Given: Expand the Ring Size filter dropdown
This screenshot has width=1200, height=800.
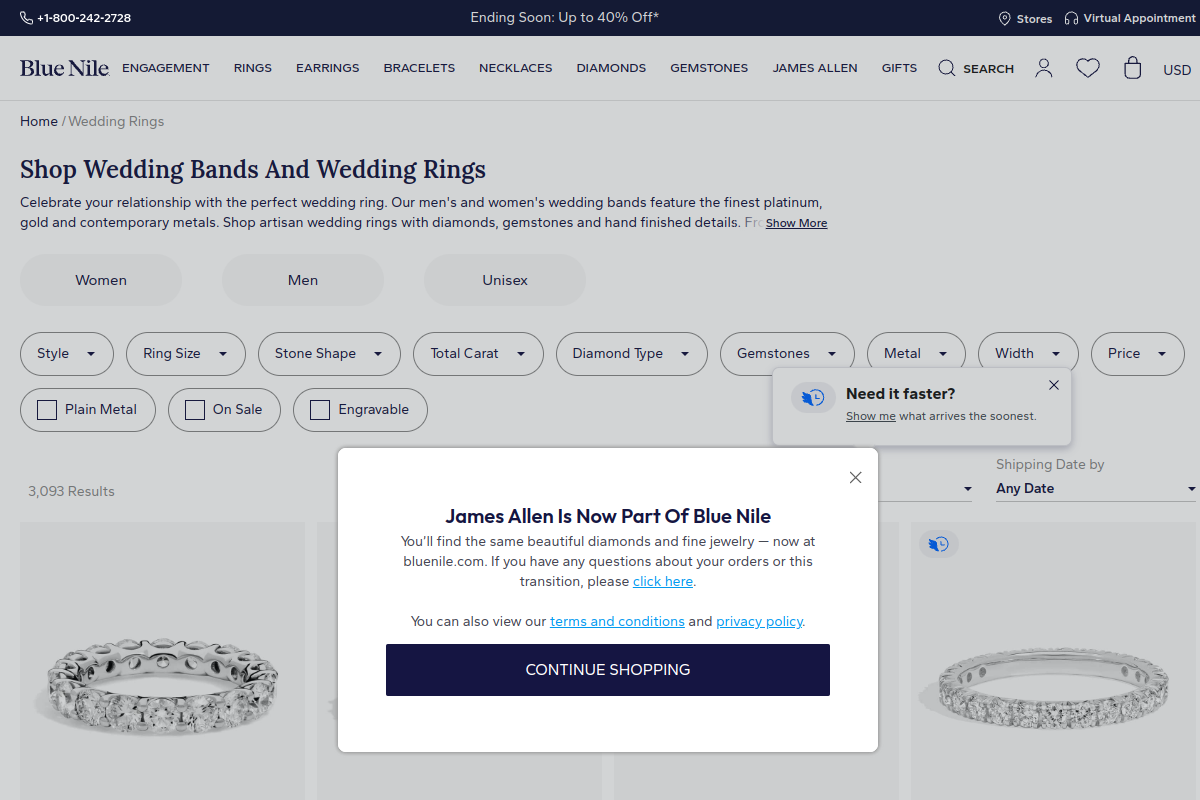Looking at the screenshot, I should (186, 354).
